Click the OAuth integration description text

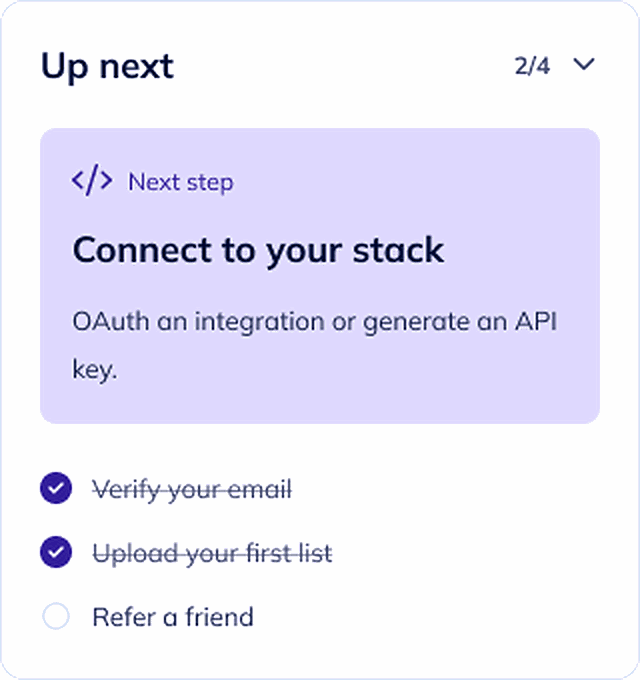pyautogui.click(x=314, y=345)
